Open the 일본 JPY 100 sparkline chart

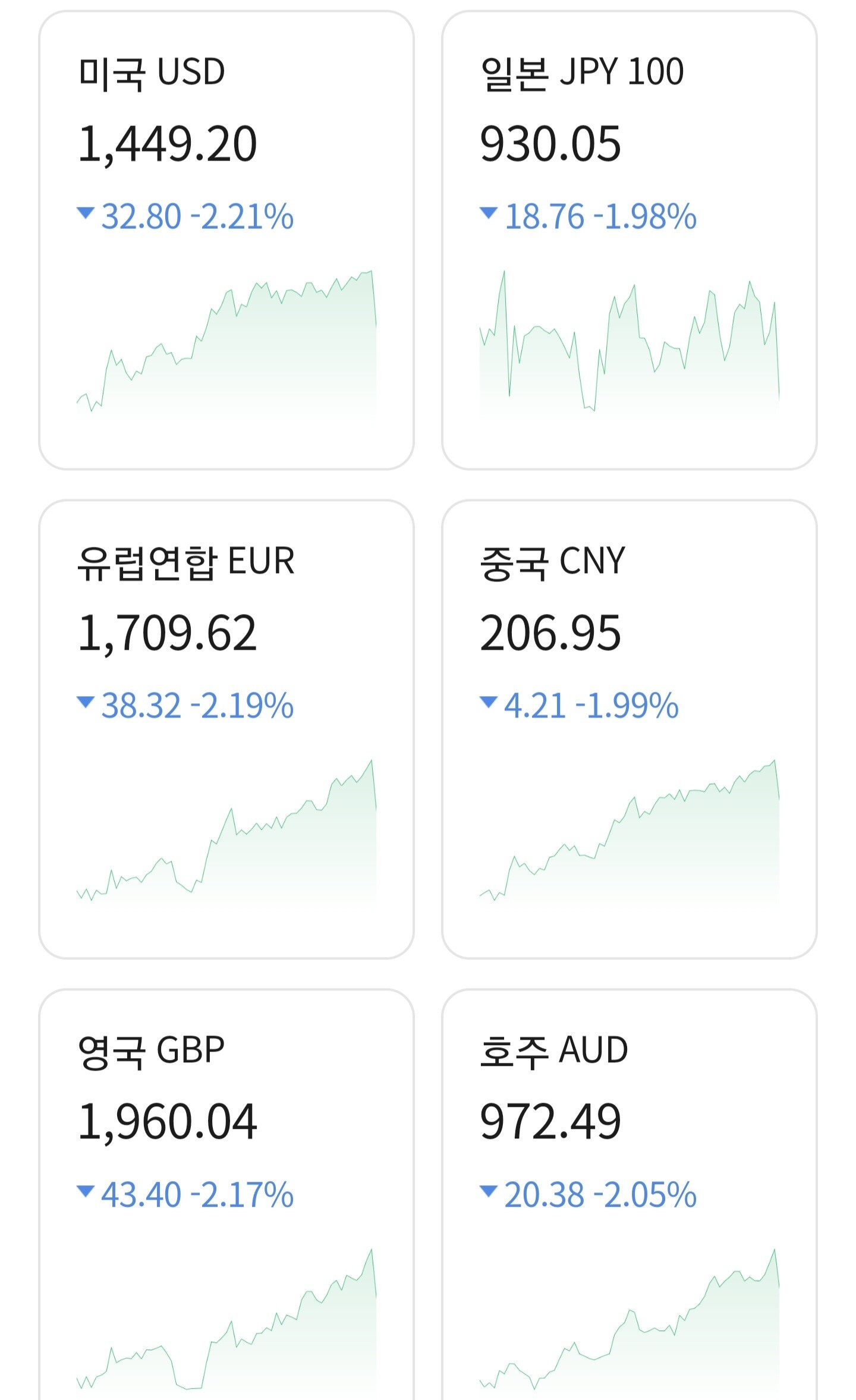[x=629, y=342]
